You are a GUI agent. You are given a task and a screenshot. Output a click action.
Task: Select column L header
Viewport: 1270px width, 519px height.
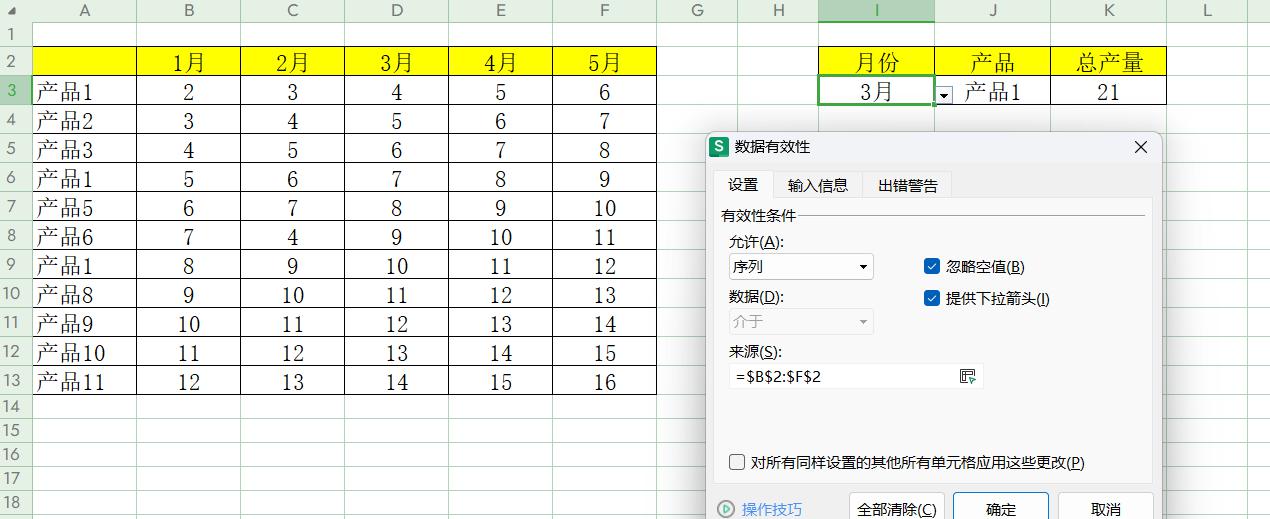click(x=1207, y=10)
